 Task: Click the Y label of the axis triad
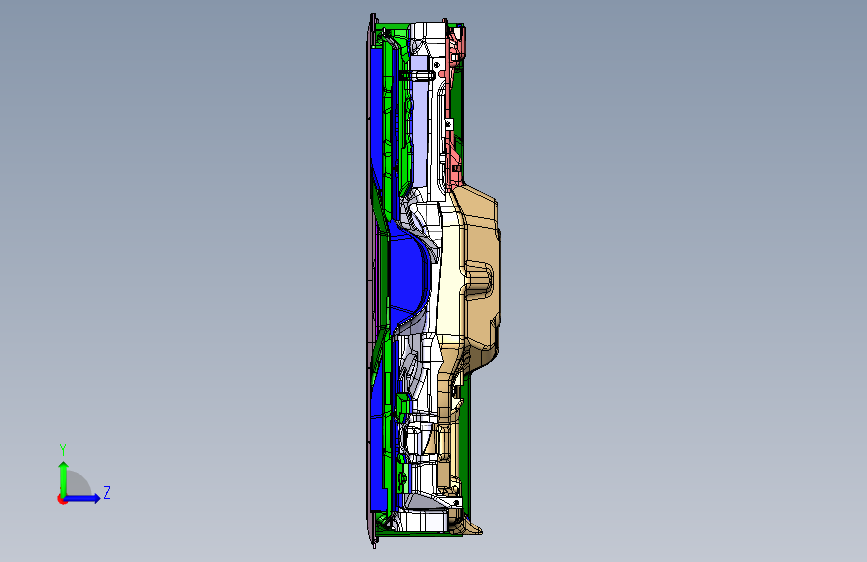pos(63,450)
